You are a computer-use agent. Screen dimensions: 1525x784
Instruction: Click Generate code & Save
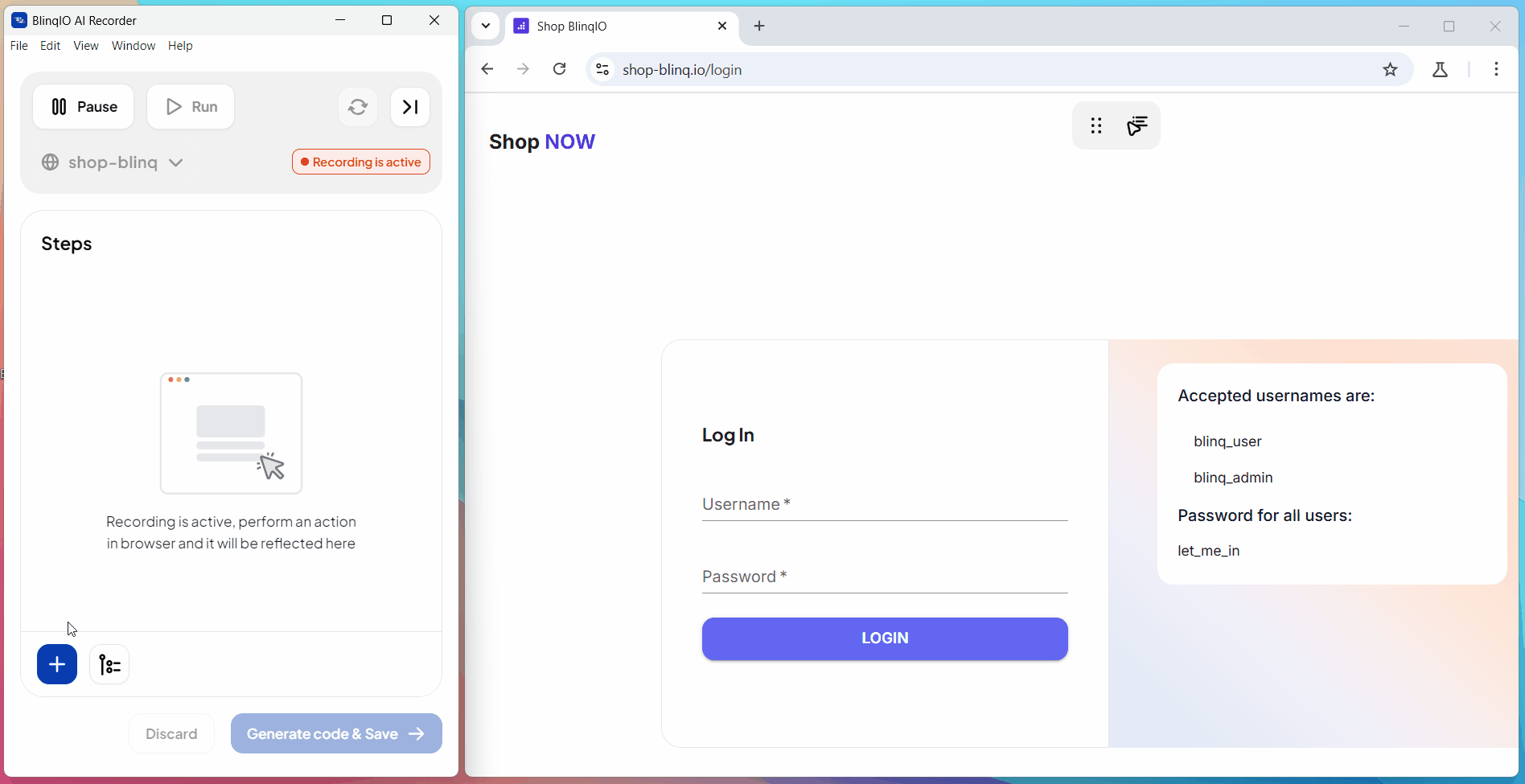tap(335, 733)
